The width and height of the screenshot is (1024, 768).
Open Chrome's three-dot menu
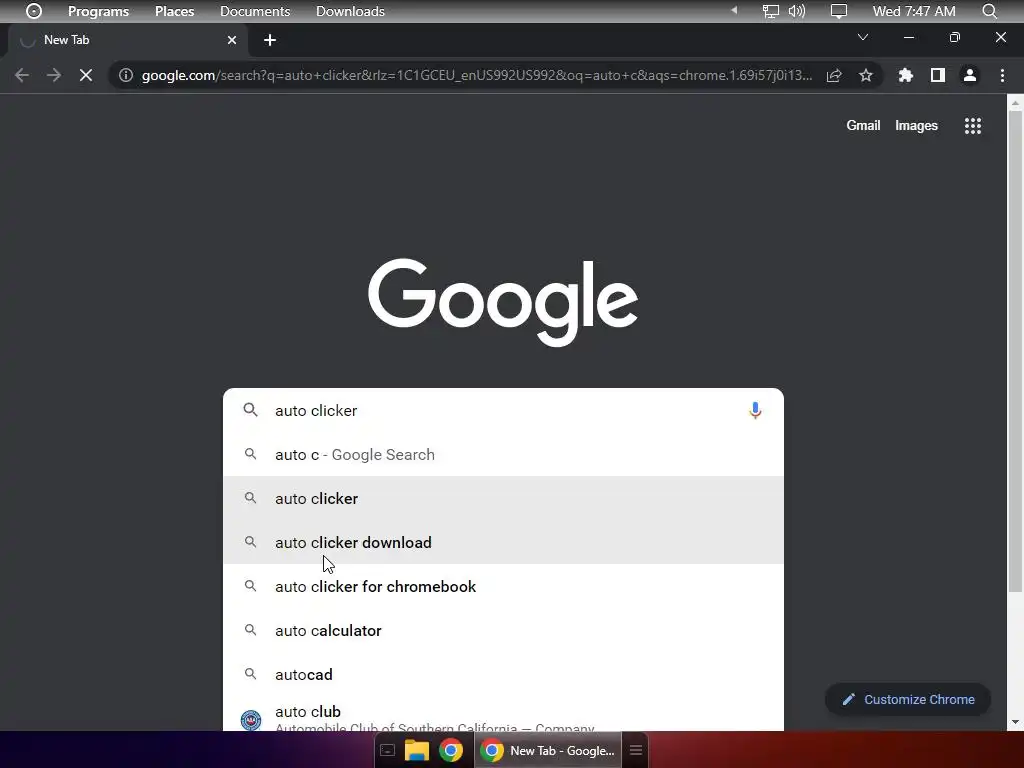pyautogui.click(x=1002, y=75)
